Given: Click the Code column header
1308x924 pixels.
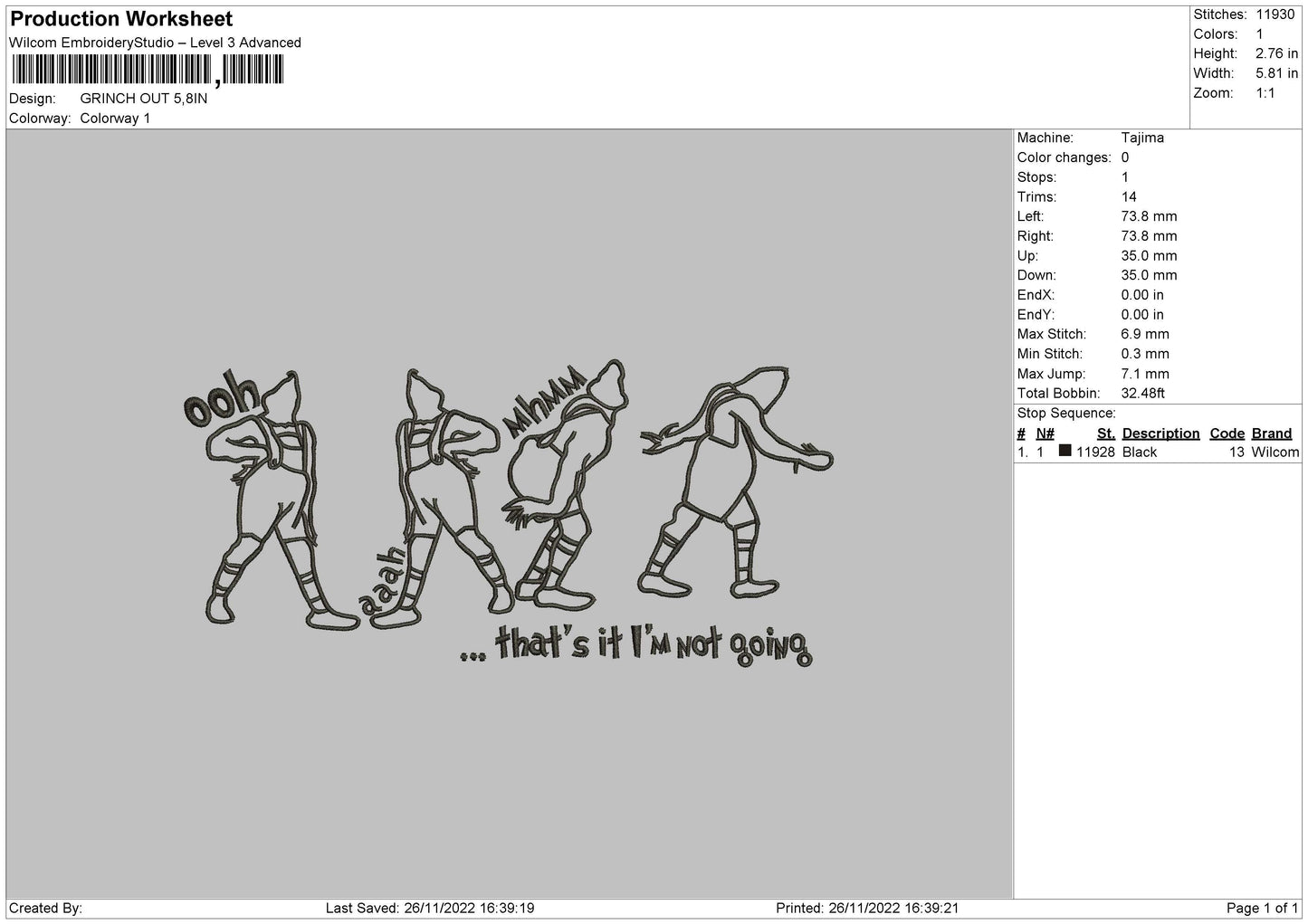Looking at the screenshot, I should tap(1227, 433).
